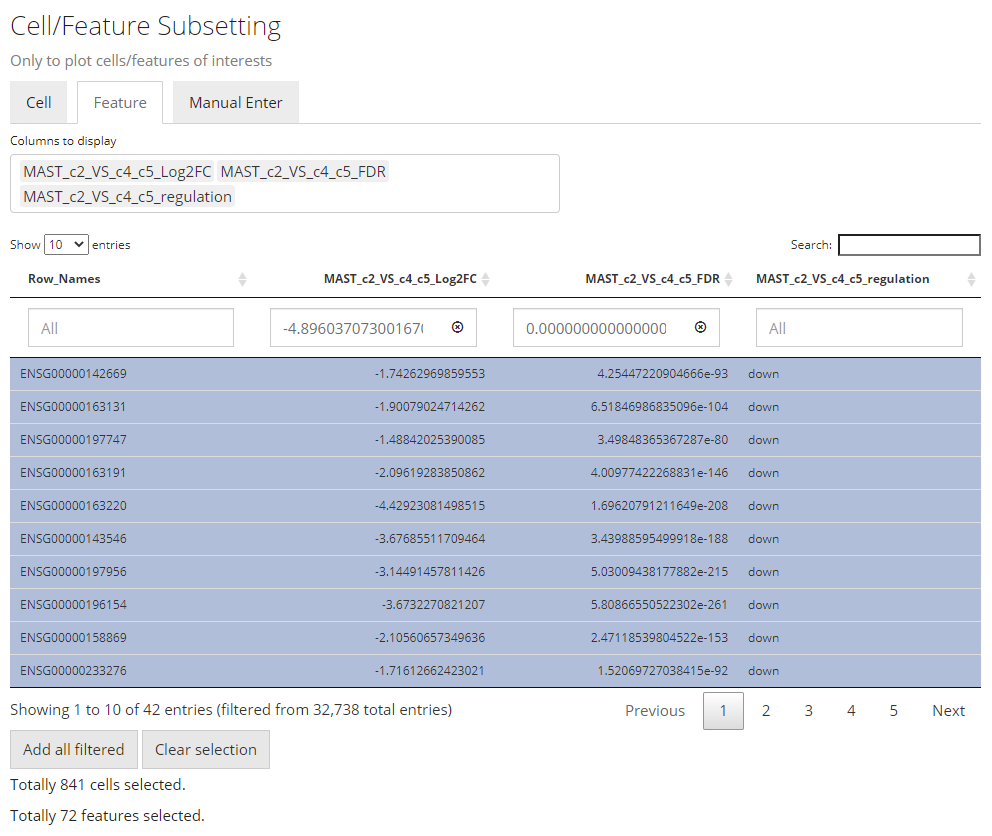Sort by MAST_c2_VS_c4_c5_regulation column
992x836 pixels.
pyautogui.click(x=842, y=279)
